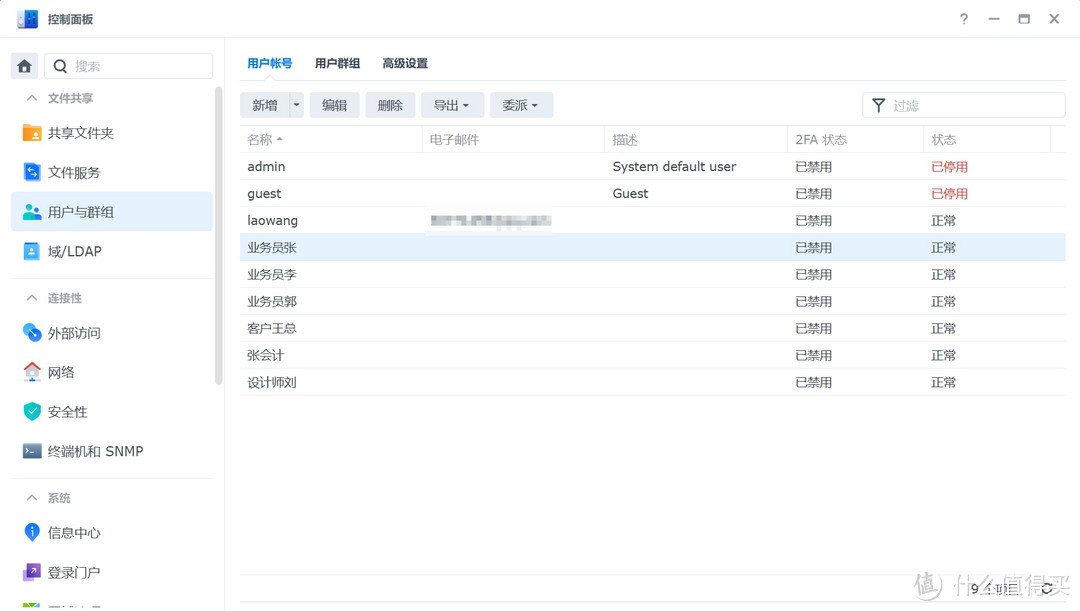Open the 委派 dropdown menu
Image resolution: width=1080 pixels, height=611 pixels.
pos(521,104)
